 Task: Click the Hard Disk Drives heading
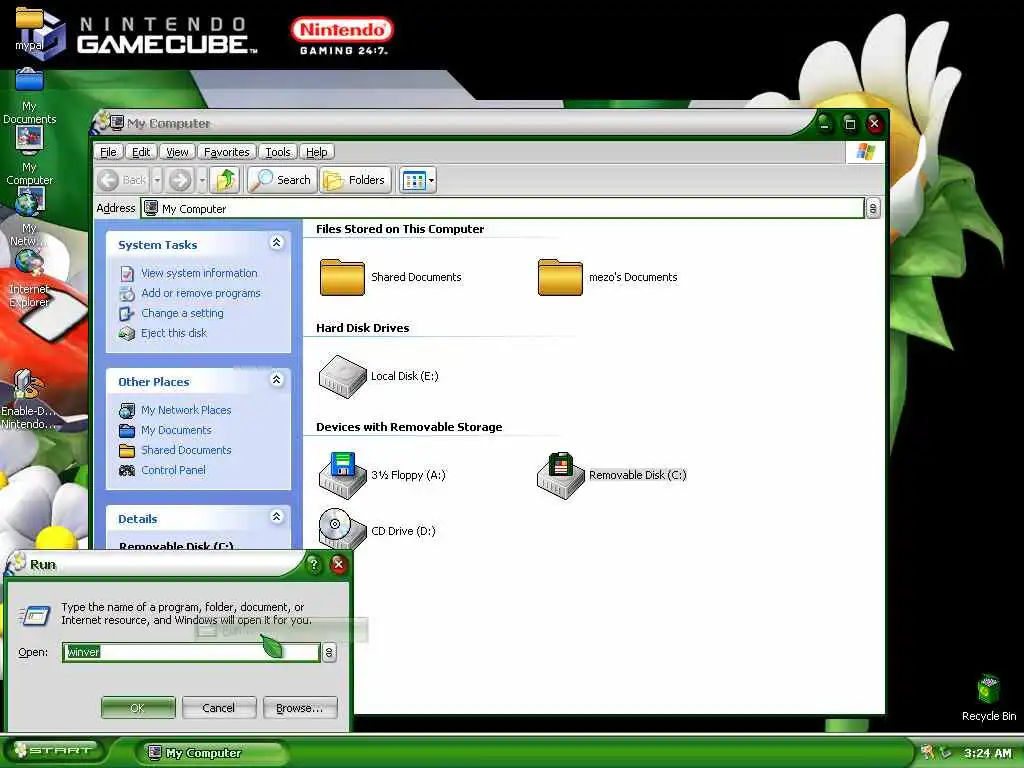[362, 328]
